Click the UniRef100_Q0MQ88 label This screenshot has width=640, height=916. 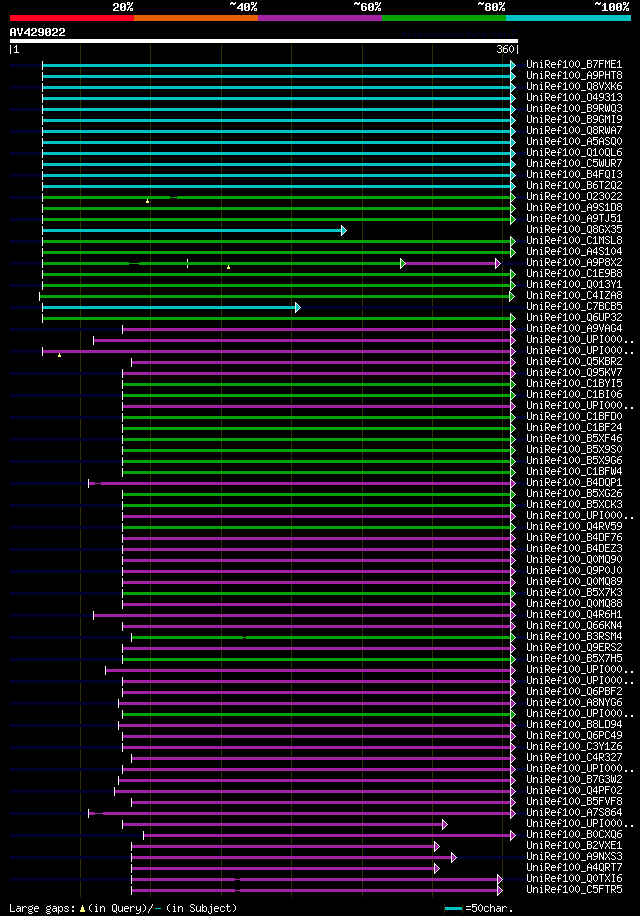(574, 603)
